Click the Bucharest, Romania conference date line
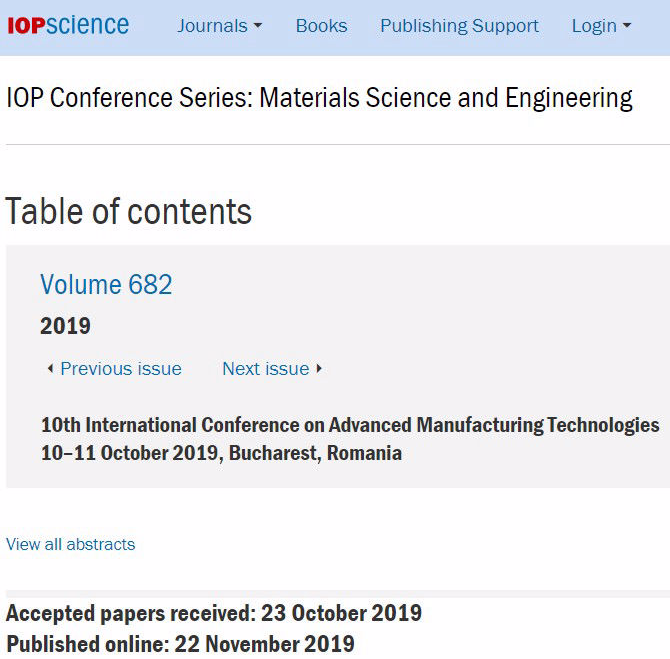 pos(221,453)
